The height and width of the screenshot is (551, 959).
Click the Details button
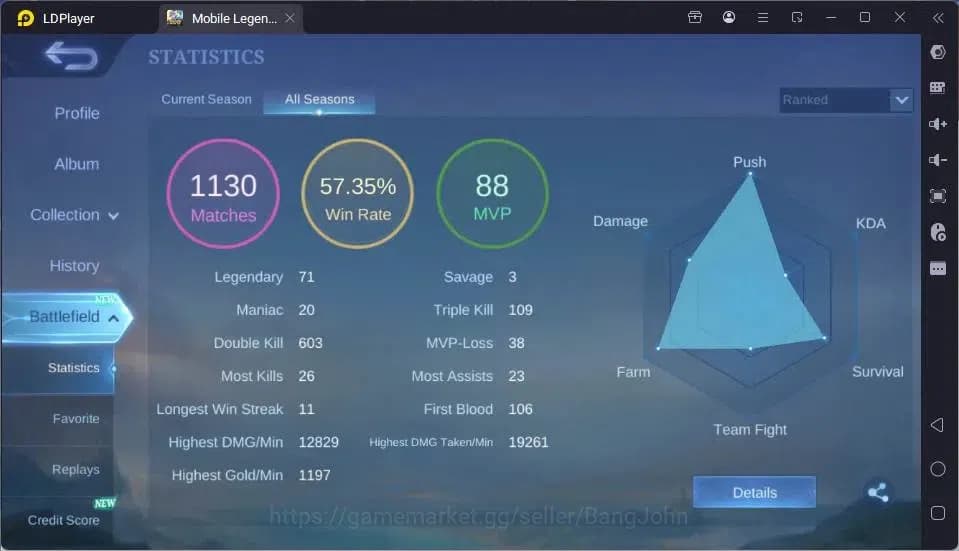pos(754,492)
